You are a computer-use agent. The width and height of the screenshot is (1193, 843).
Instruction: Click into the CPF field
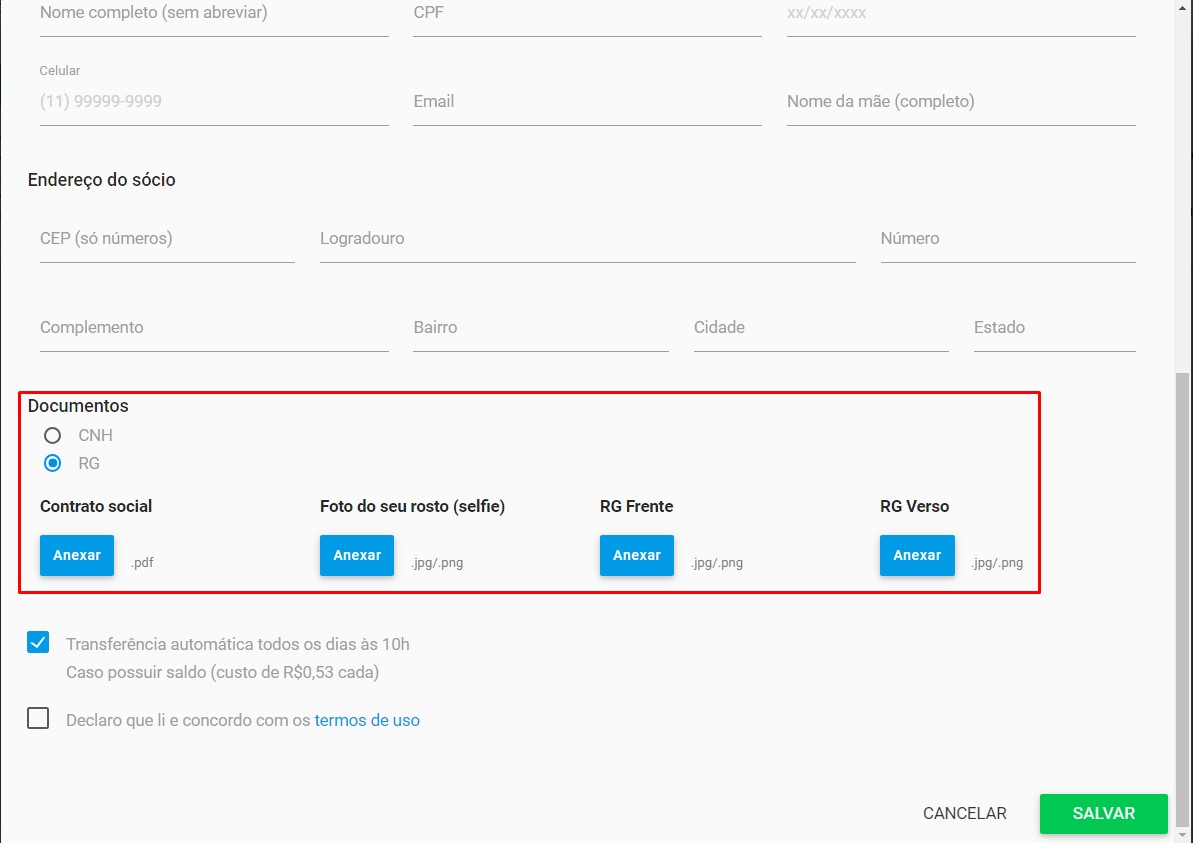coord(587,15)
